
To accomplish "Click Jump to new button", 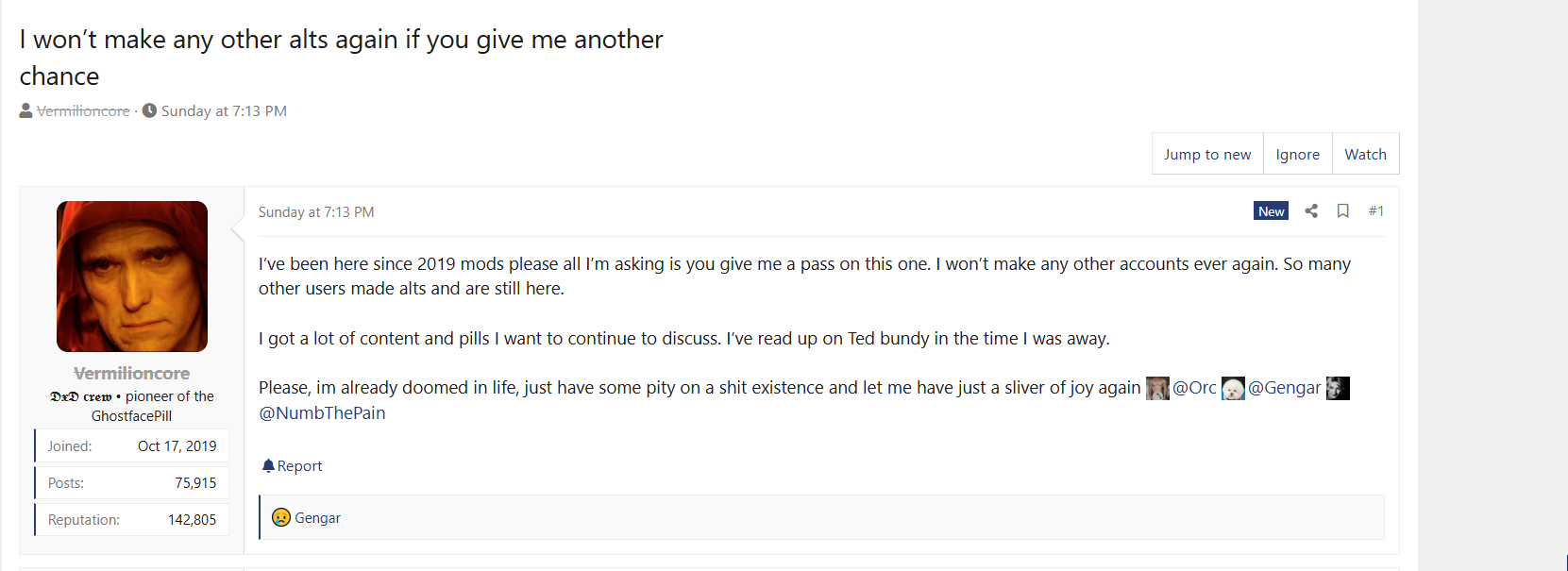I will pos(1207,154).
